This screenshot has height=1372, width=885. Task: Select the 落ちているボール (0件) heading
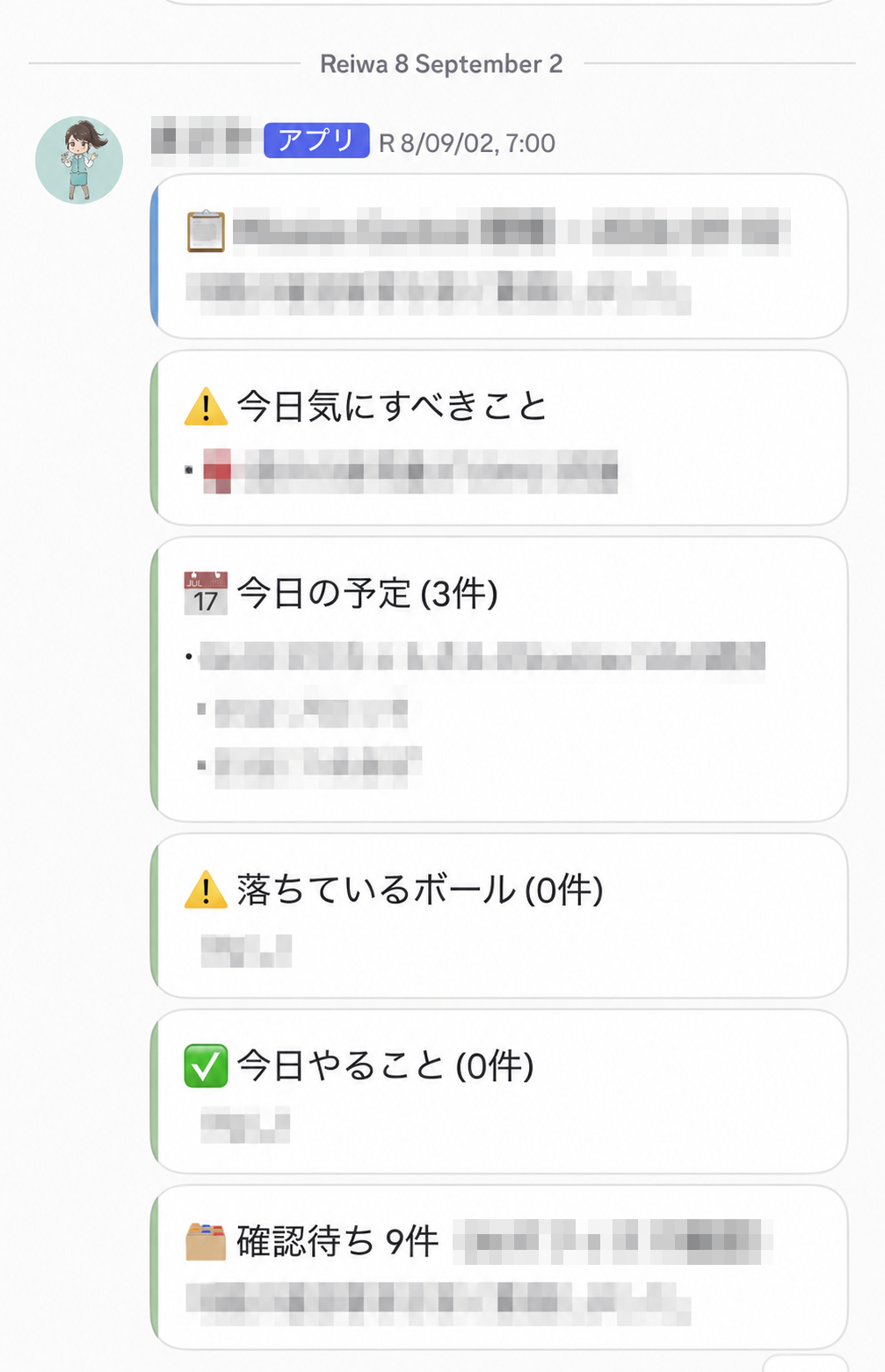click(x=420, y=890)
